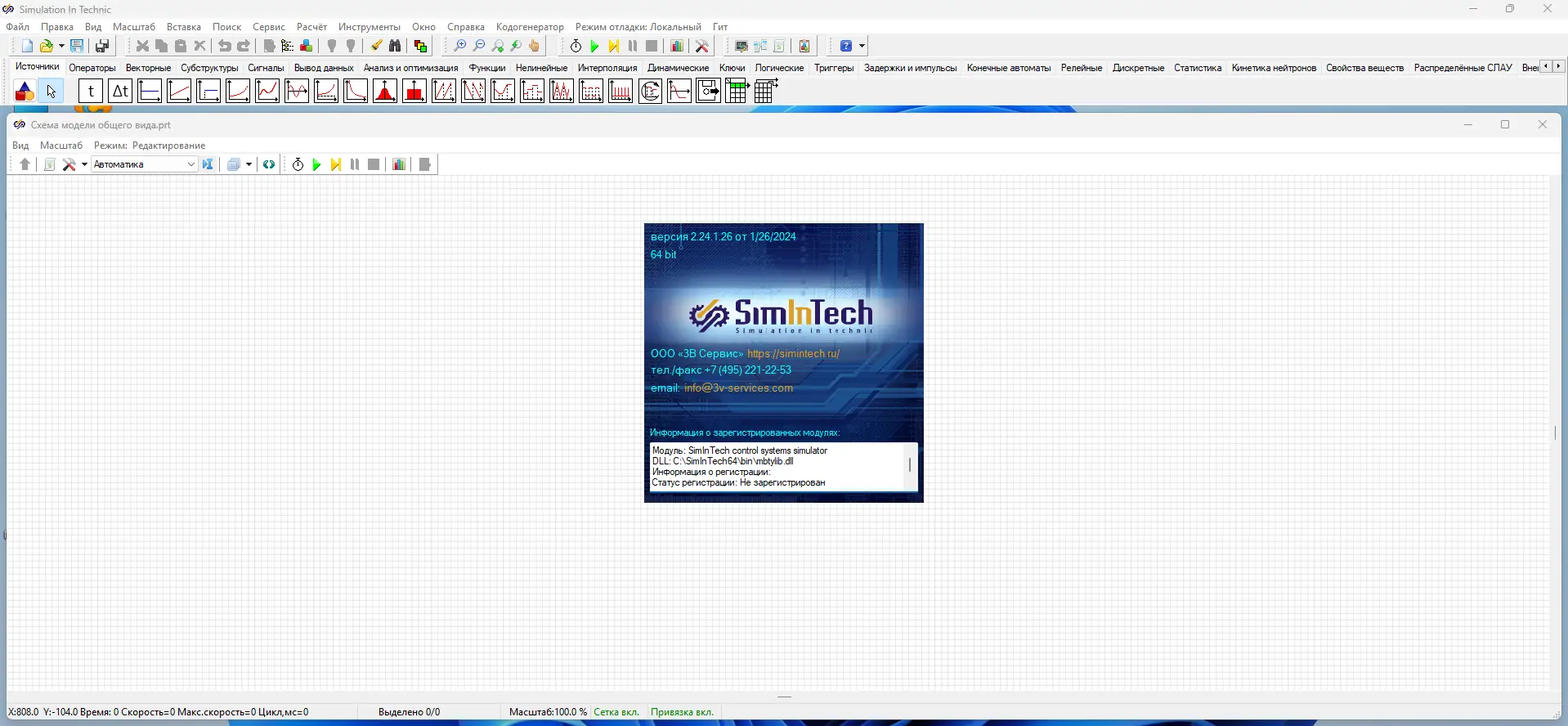Viewport: 1568px width, 726px height.
Task: Click the Undo arrow in the main toolbar
Action: pyautogui.click(x=224, y=47)
